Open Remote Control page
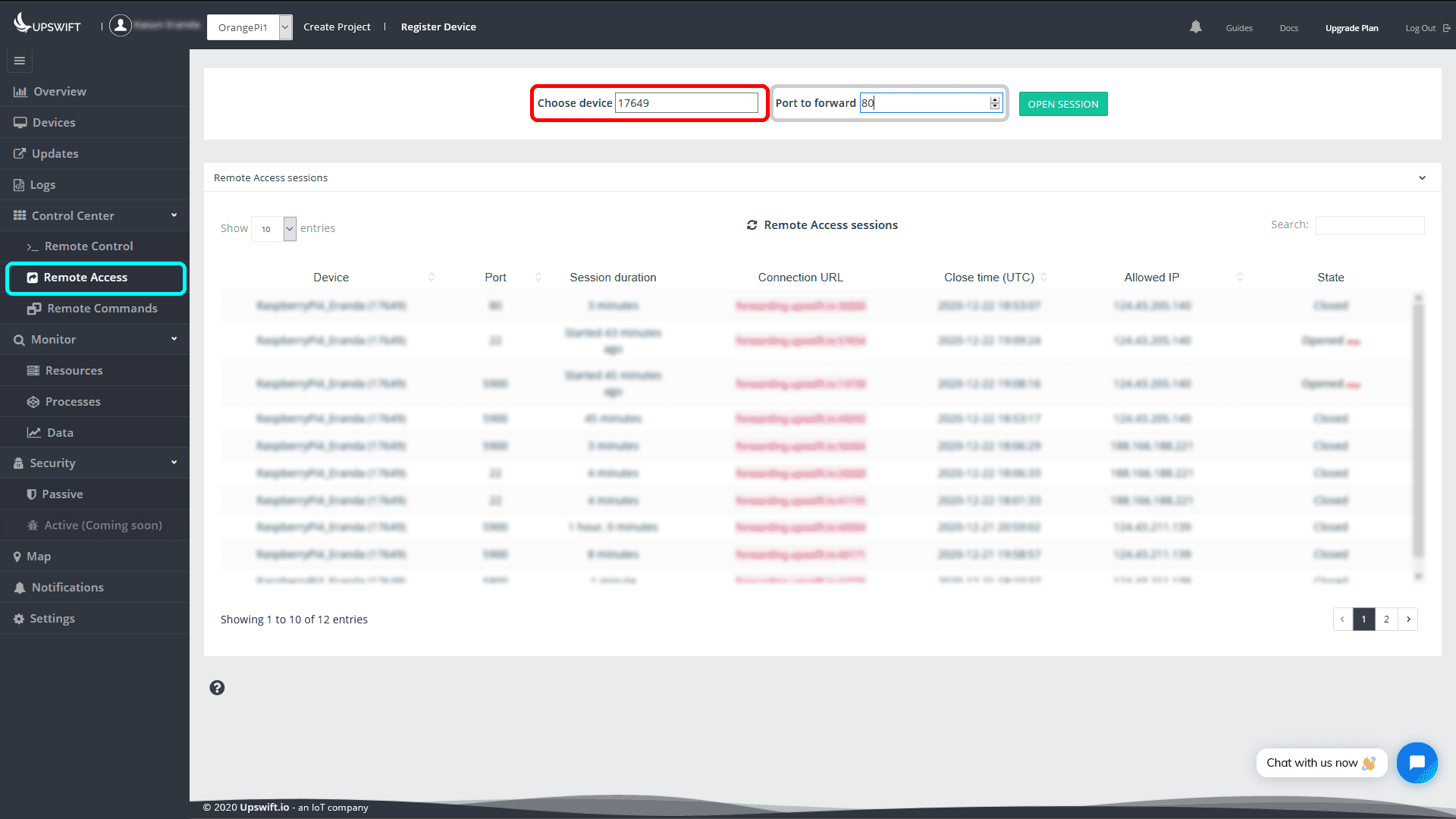 coord(89,246)
